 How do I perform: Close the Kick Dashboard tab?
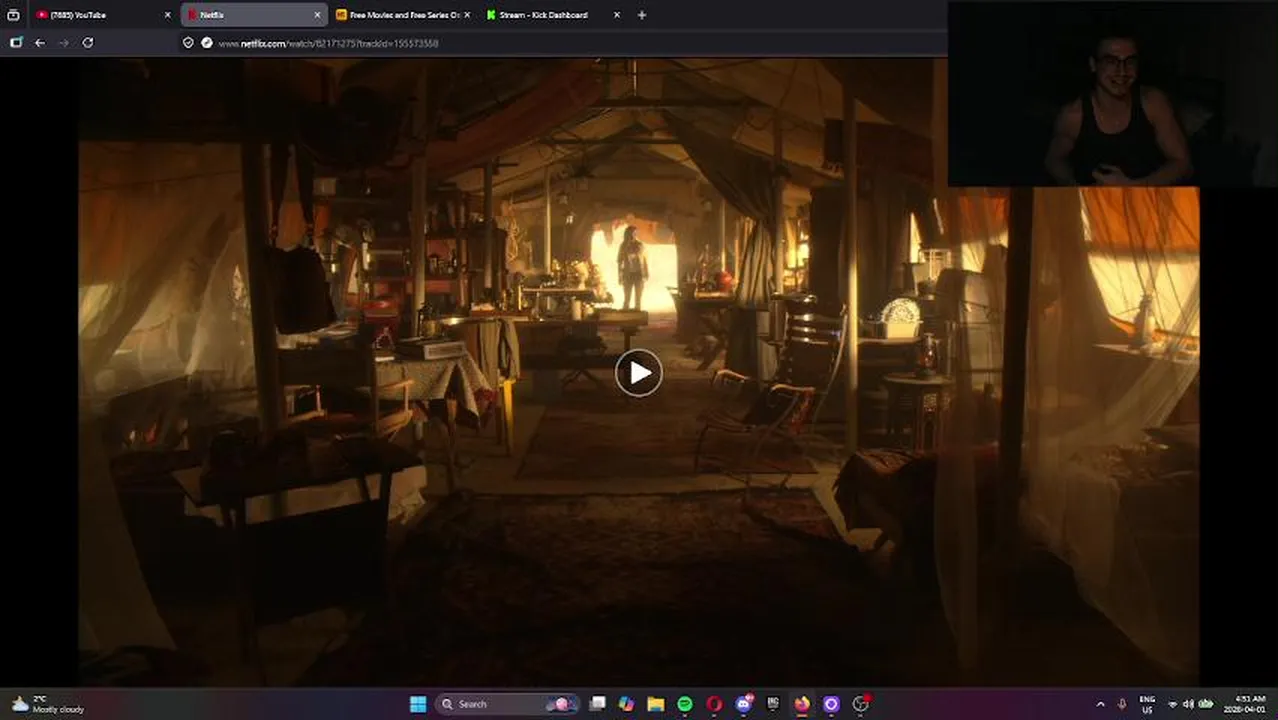point(616,15)
